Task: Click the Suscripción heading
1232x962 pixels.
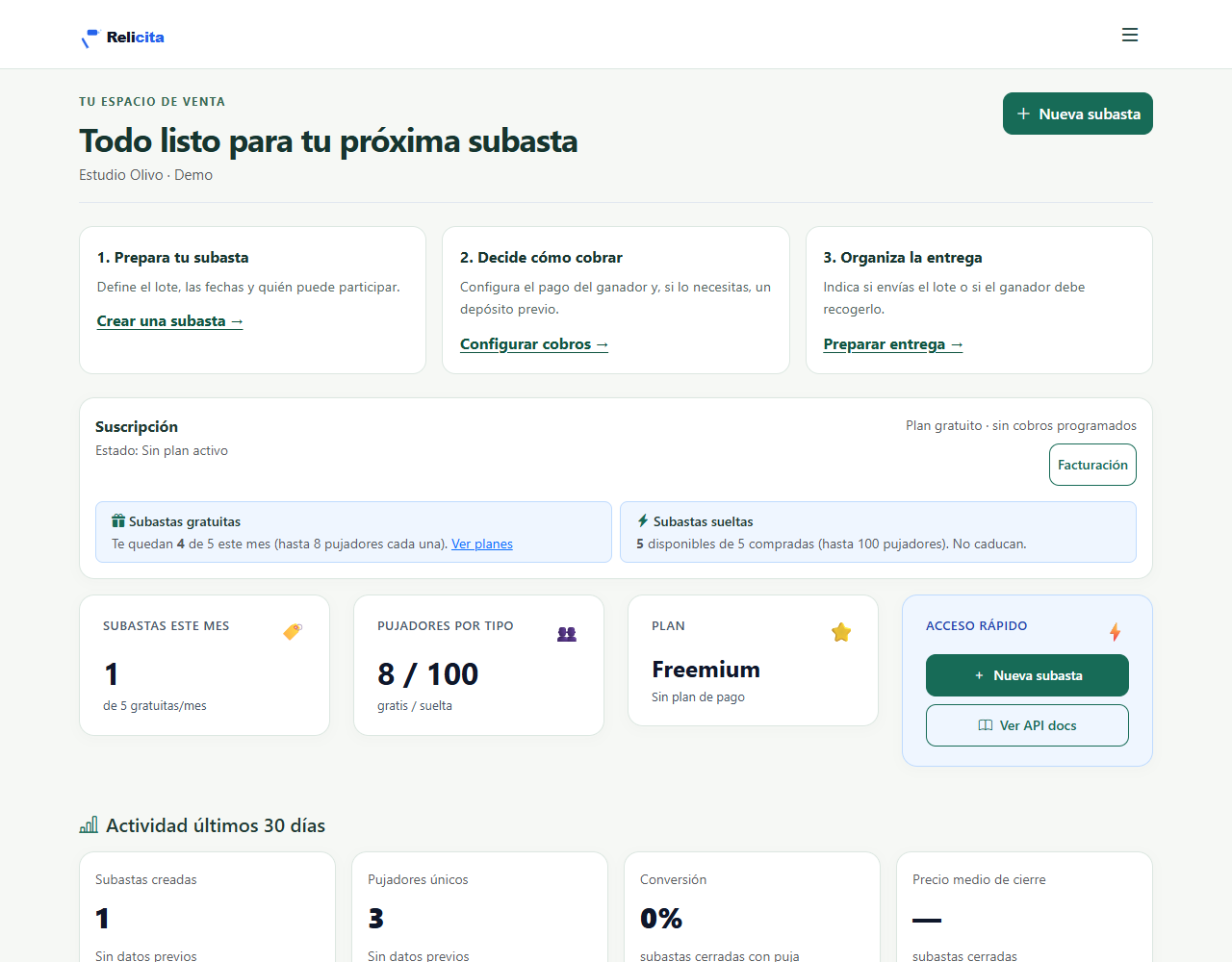Action: coord(137,427)
